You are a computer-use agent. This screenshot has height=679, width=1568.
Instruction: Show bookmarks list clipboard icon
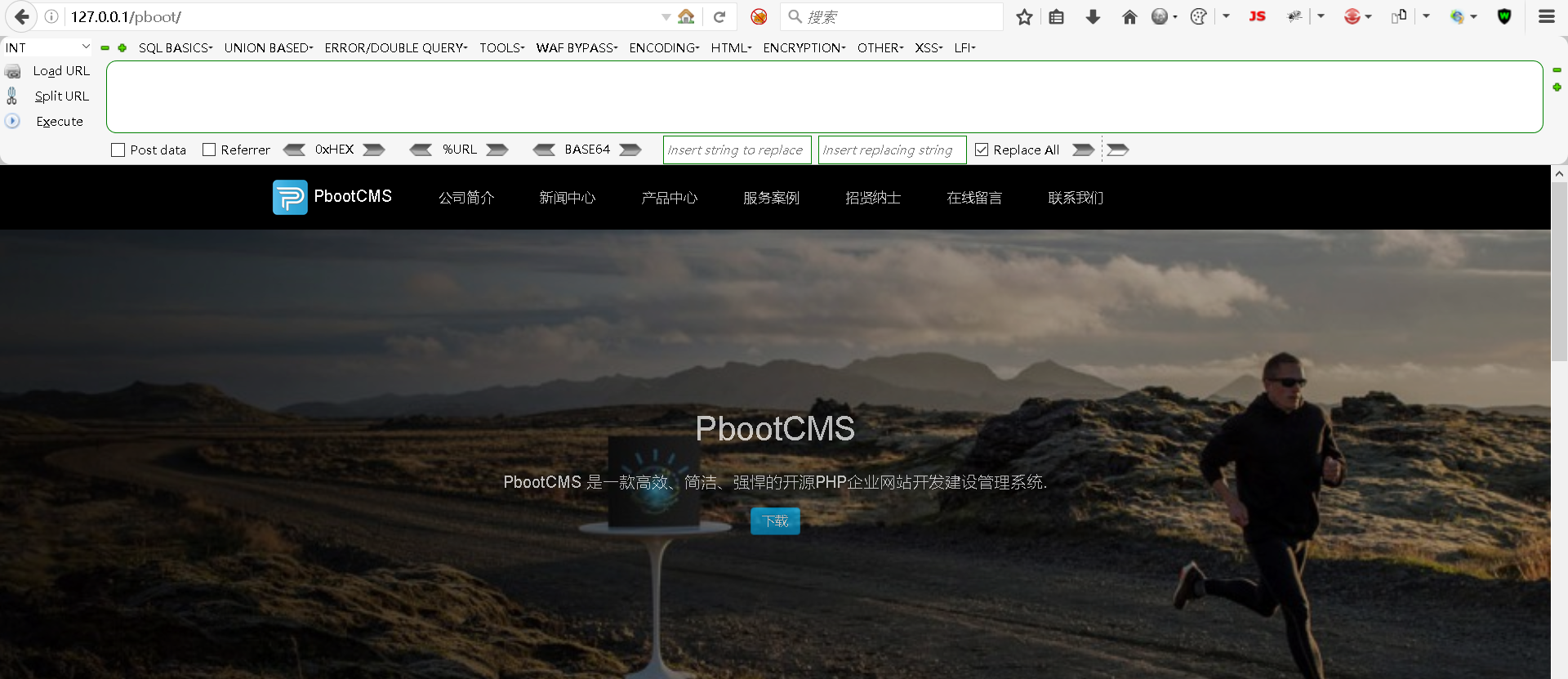click(x=1057, y=16)
